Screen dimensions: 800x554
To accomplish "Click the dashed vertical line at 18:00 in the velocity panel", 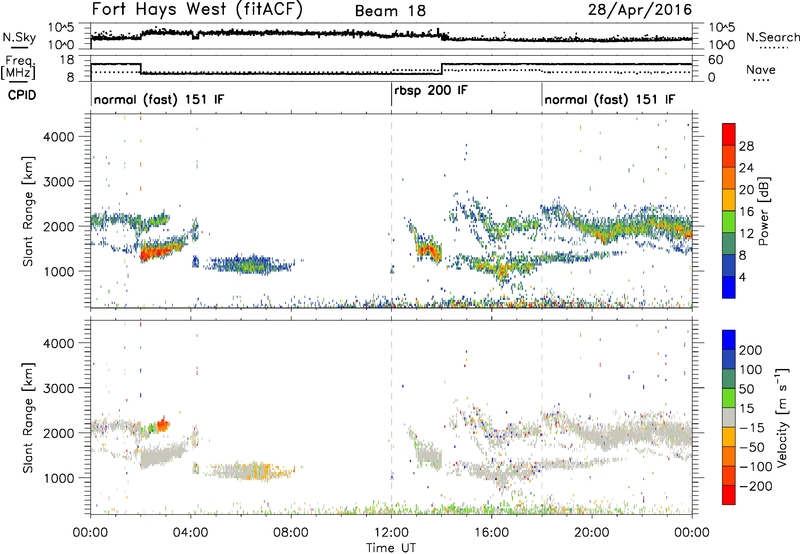I will click(x=542, y=418).
